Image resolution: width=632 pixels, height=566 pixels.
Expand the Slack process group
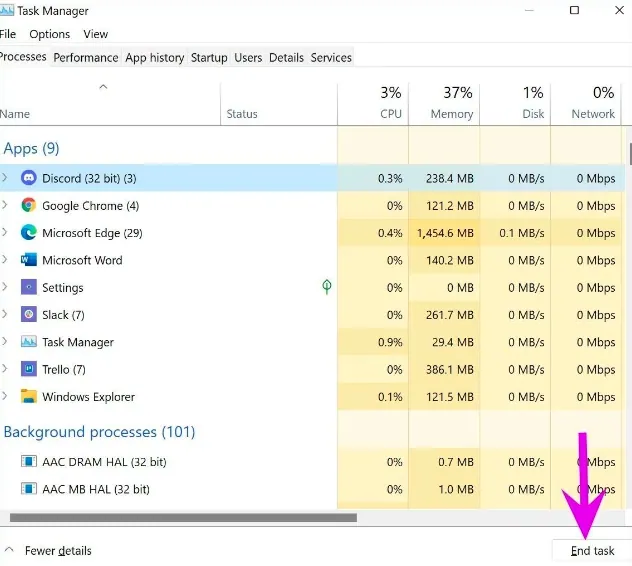[4, 314]
